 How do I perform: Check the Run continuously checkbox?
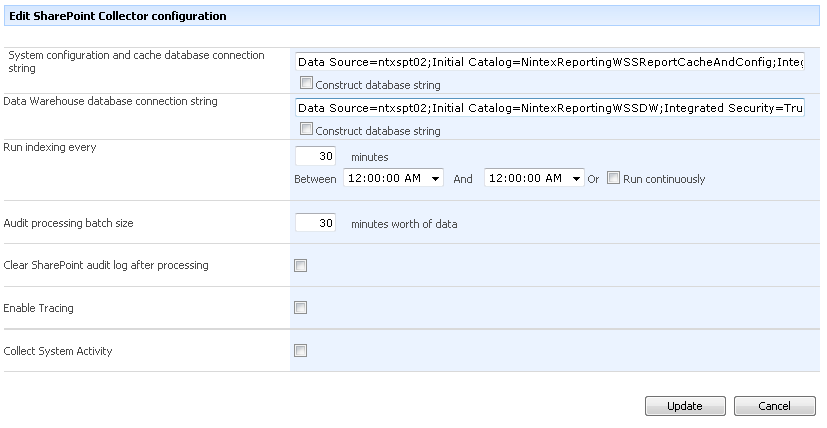612,178
